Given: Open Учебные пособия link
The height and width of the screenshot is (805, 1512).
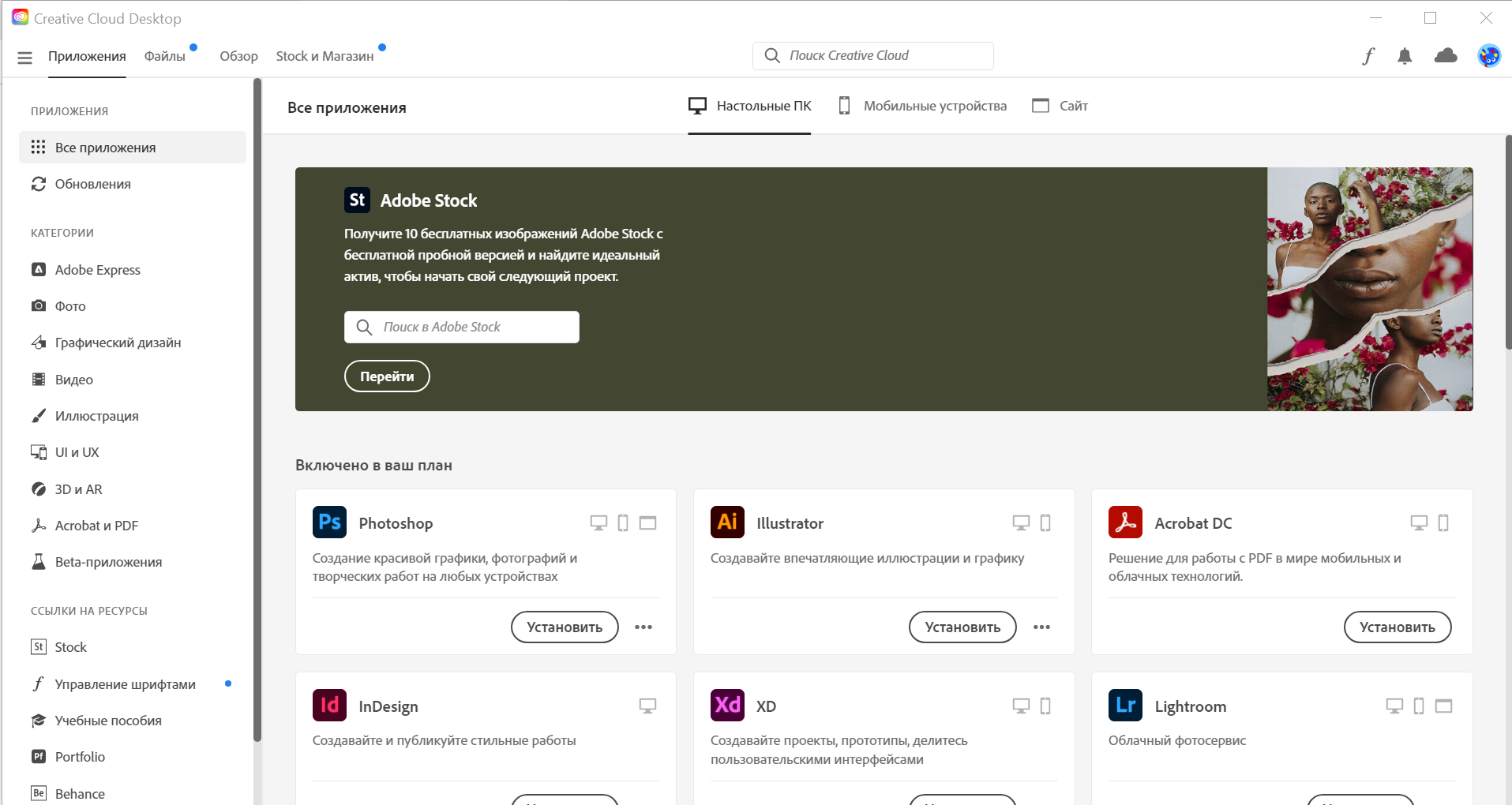Looking at the screenshot, I should point(133,721).
